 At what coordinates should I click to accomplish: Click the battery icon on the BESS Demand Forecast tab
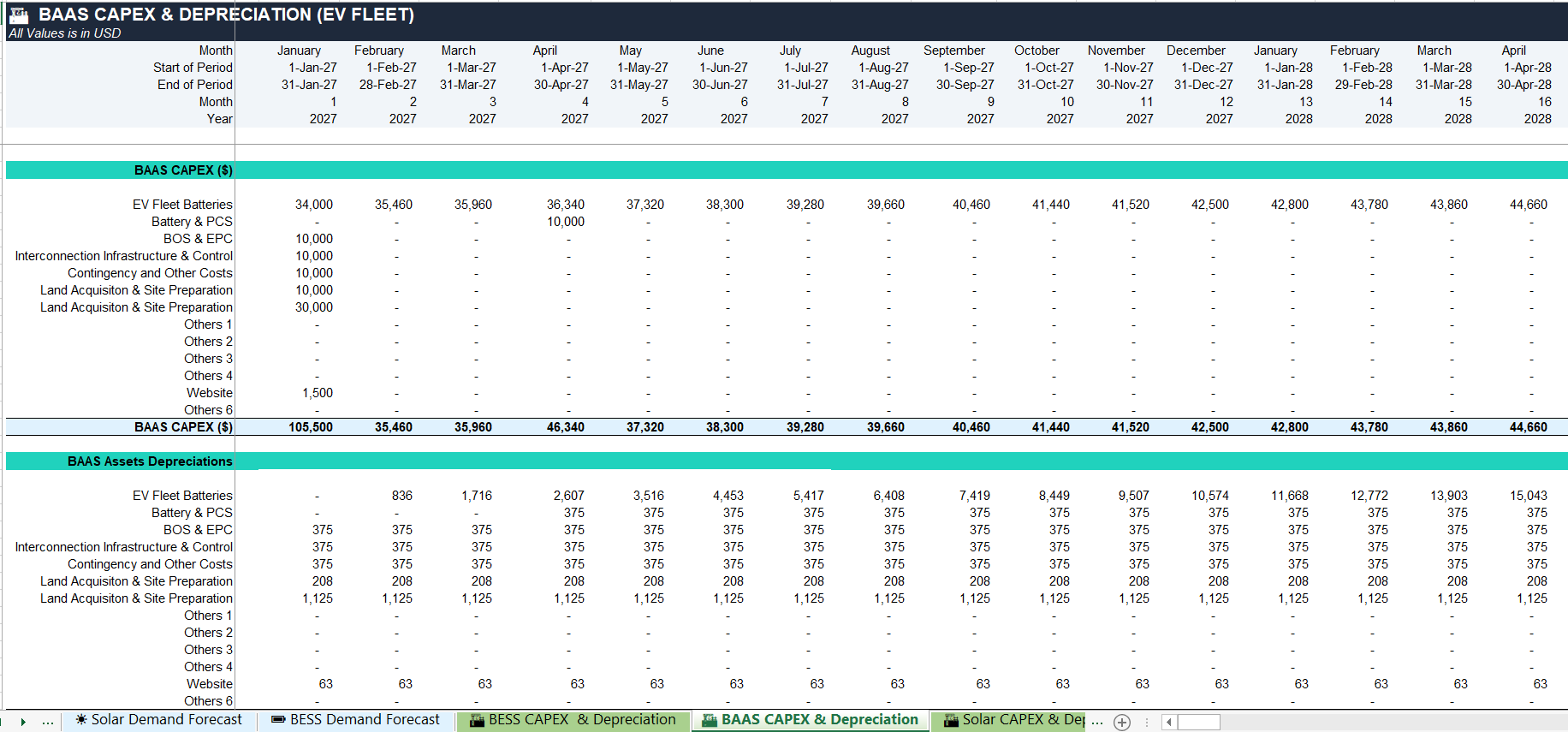[278, 719]
